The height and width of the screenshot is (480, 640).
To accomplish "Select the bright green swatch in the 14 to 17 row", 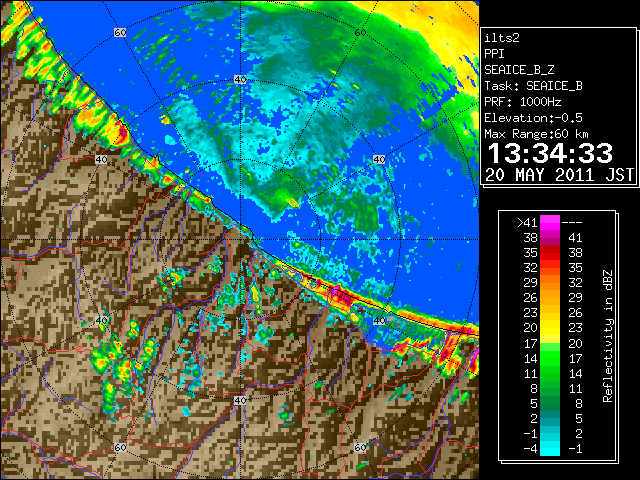I will (550, 358).
